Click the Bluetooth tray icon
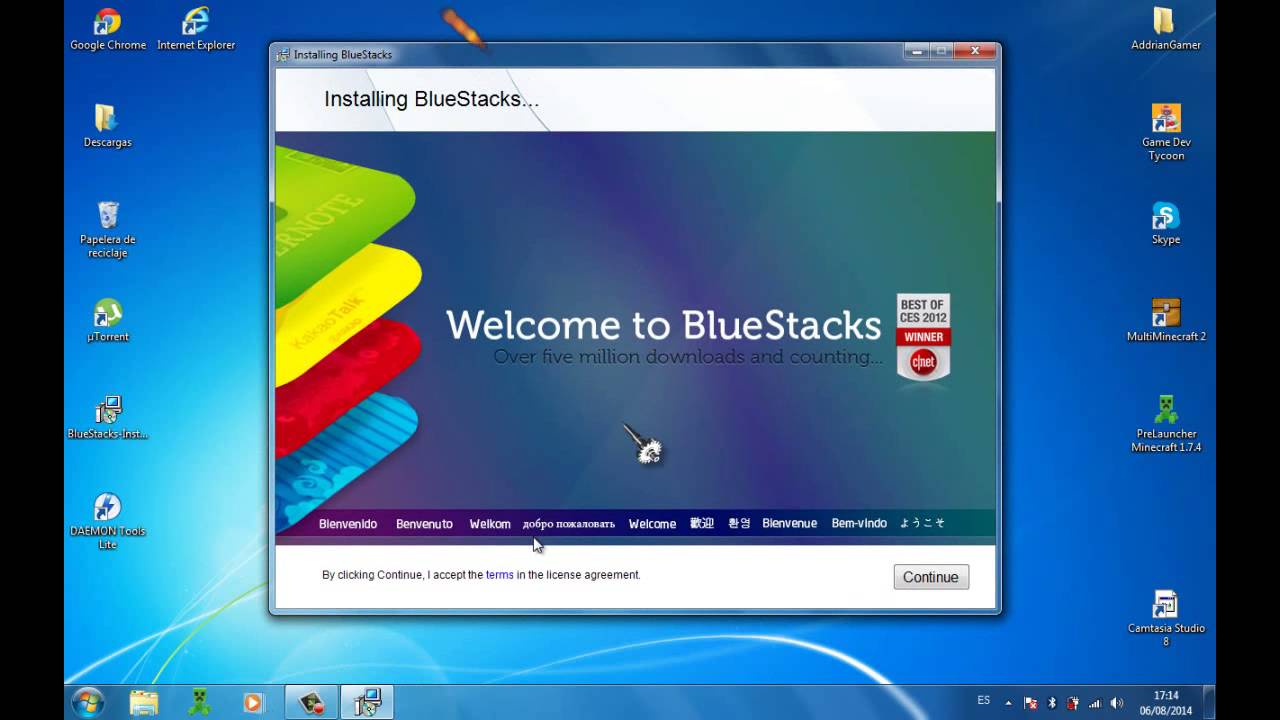1280x720 pixels. 1052,703
